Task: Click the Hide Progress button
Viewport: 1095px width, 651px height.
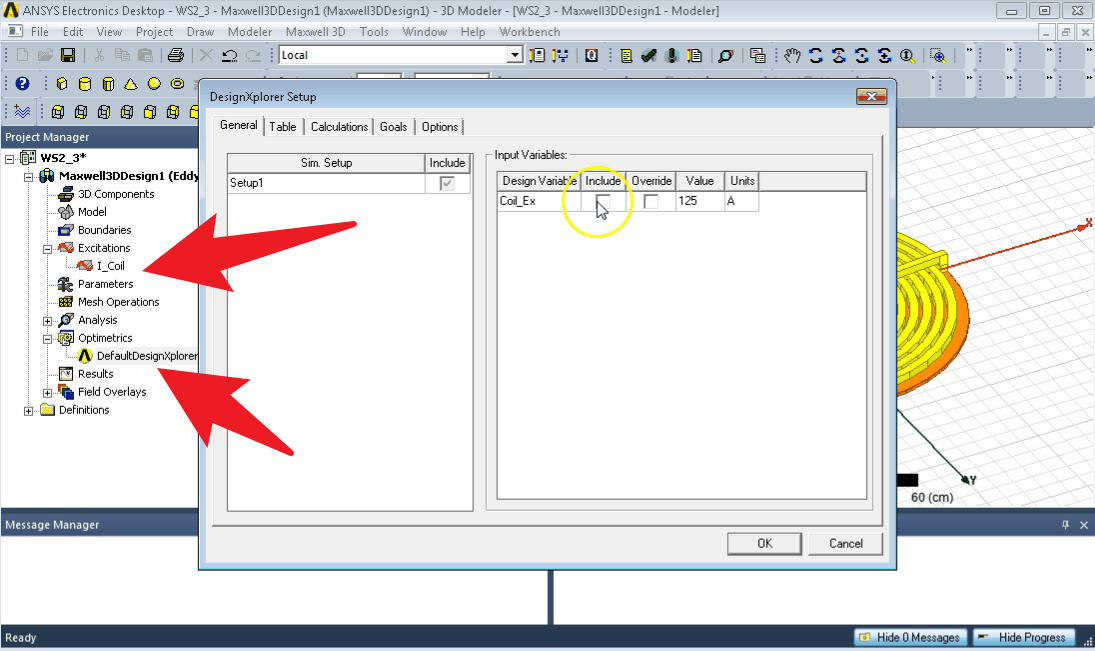Action: point(1024,637)
